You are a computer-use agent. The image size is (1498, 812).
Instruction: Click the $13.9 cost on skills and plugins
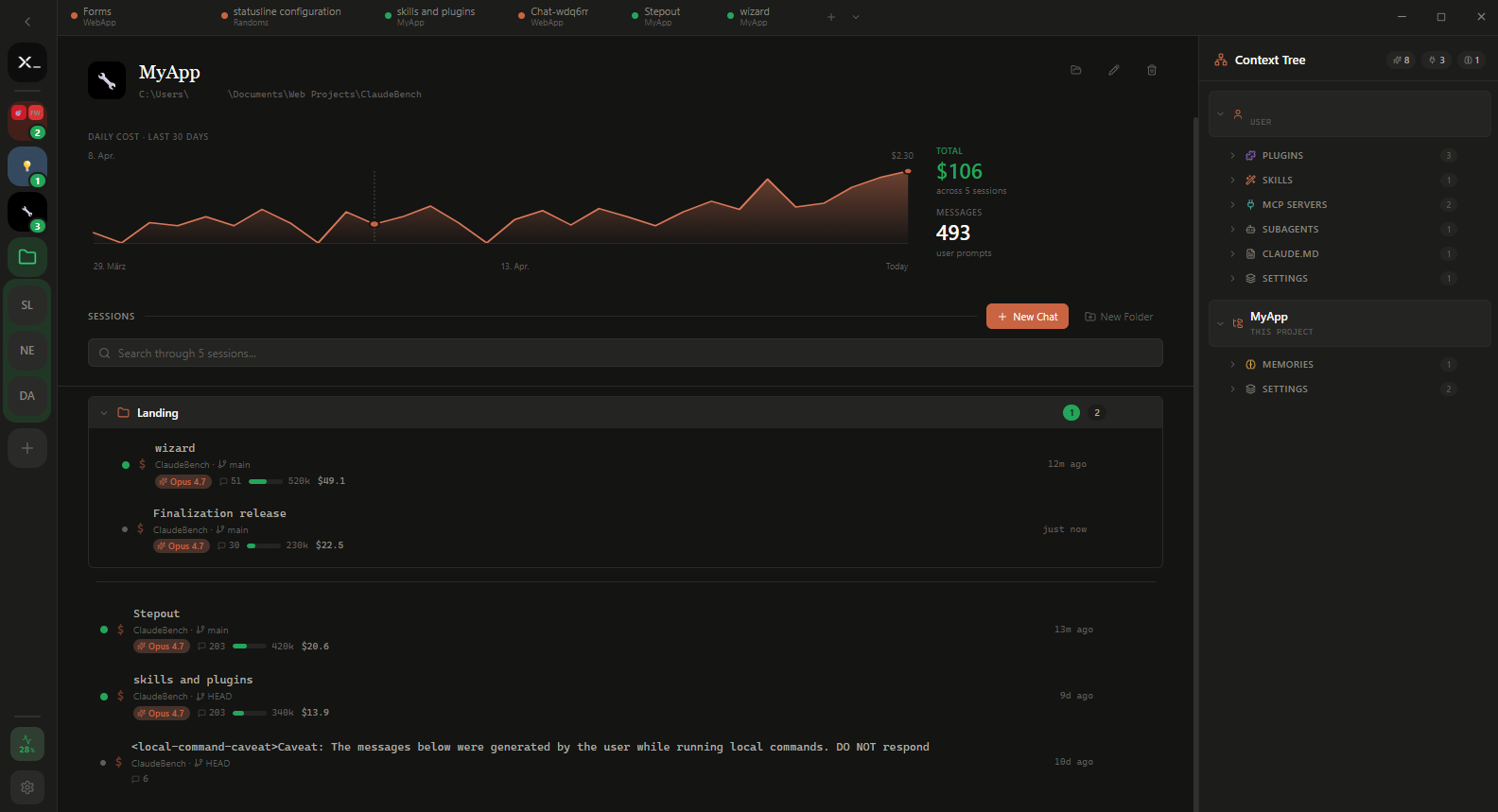coord(315,713)
